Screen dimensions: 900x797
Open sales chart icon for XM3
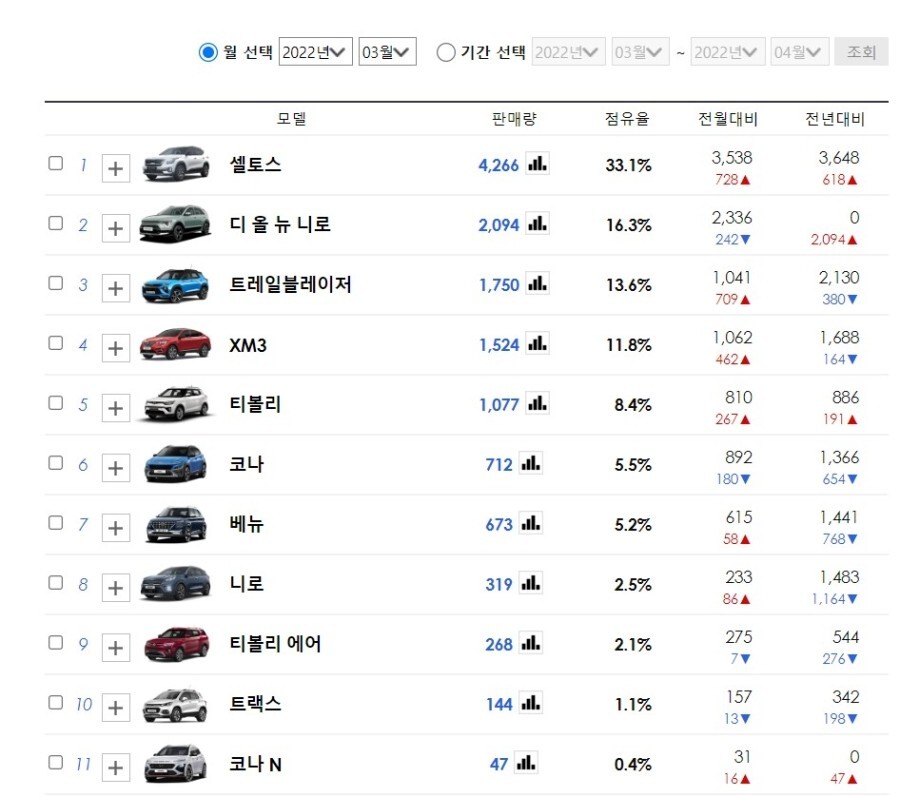click(x=537, y=343)
